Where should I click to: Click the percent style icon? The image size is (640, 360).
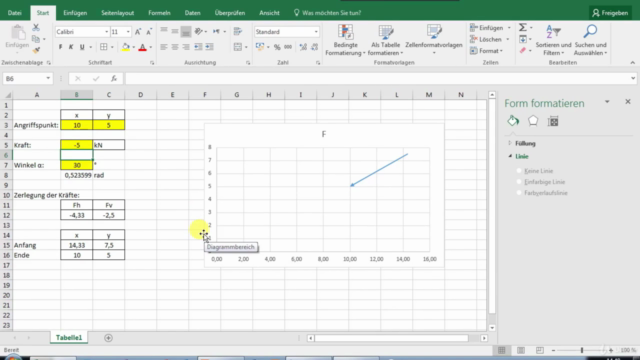tap(277, 47)
